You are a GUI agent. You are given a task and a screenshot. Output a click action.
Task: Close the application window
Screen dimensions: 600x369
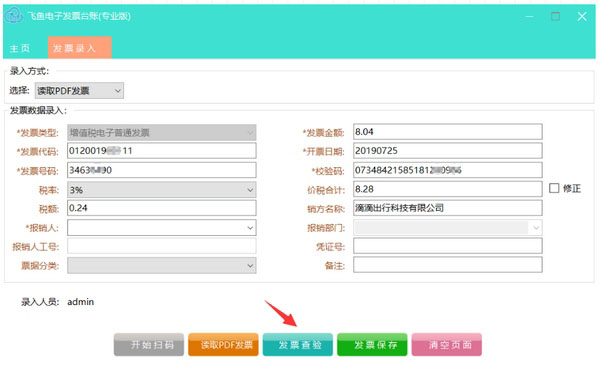pos(582,16)
